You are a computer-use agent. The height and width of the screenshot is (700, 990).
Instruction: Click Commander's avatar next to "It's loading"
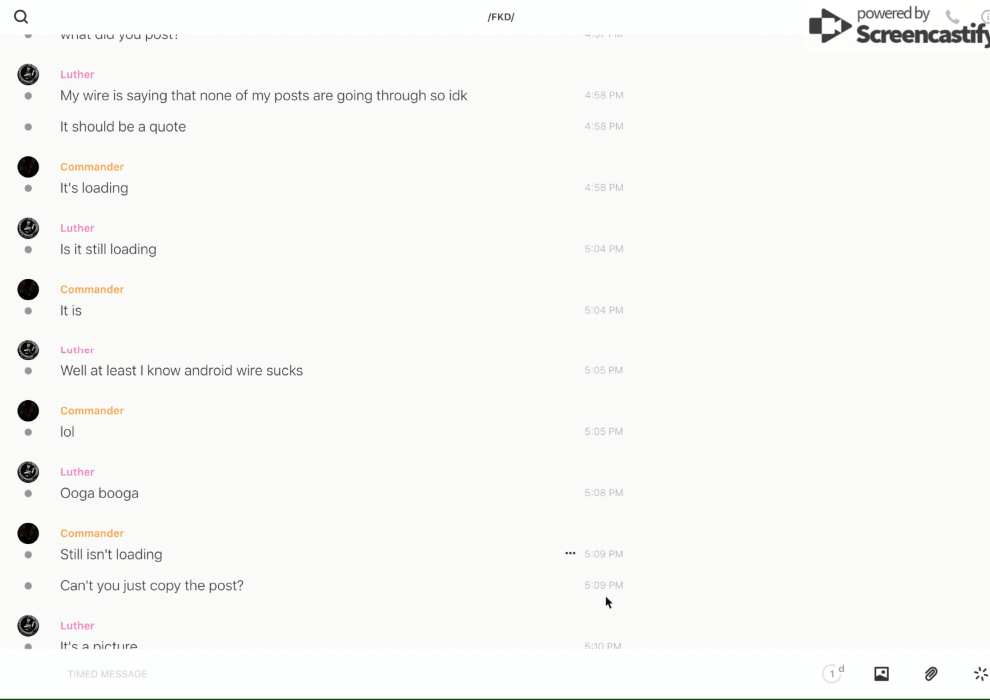28,167
